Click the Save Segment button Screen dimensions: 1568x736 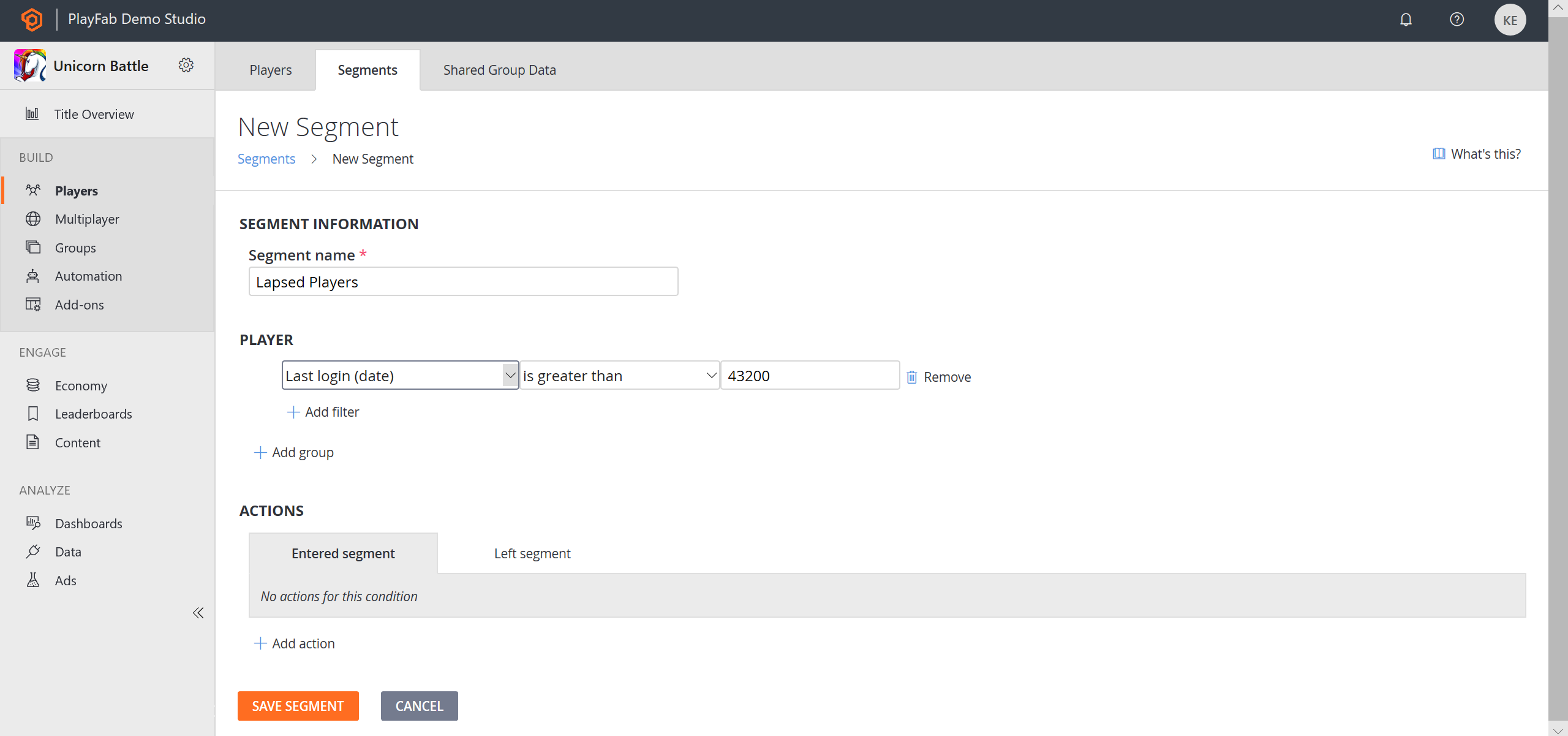click(298, 706)
